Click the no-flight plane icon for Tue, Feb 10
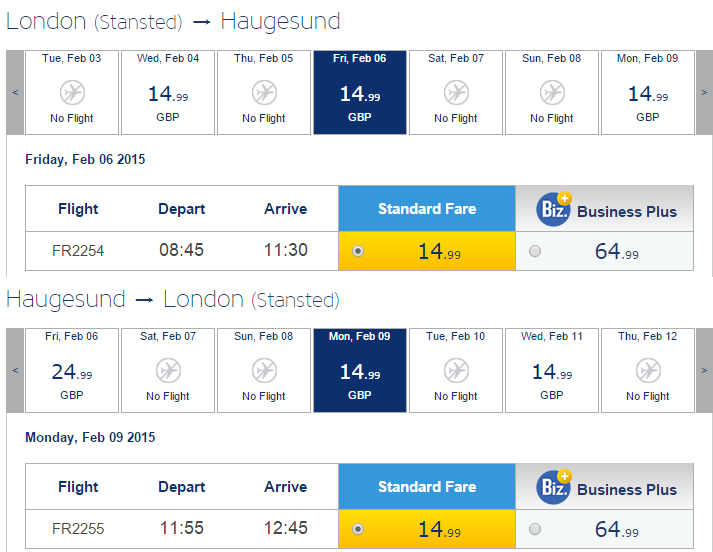This screenshot has width=713, height=552. (x=456, y=371)
